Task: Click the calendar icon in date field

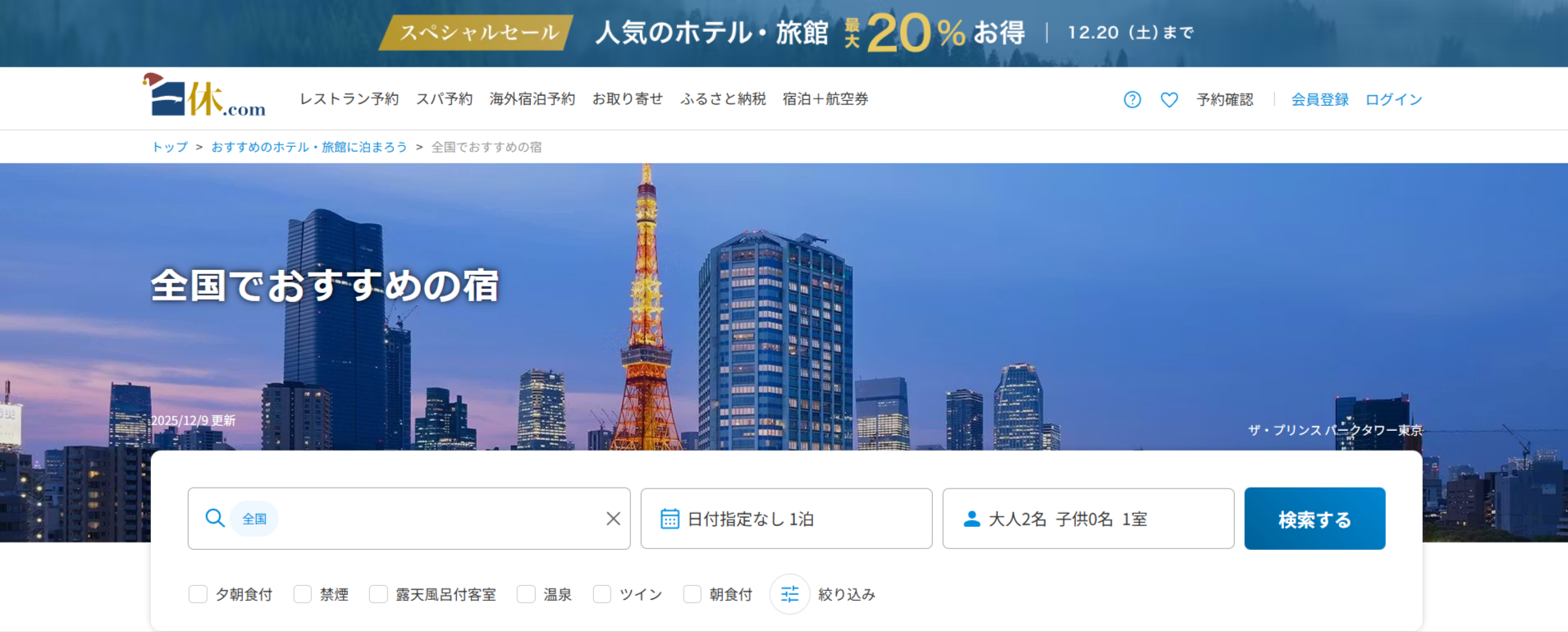Action: click(670, 519)
